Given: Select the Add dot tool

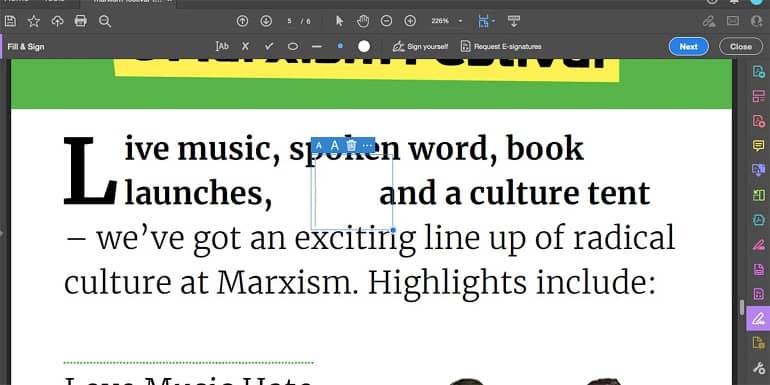Looking at the screenshot, I should tap(340, 46).
